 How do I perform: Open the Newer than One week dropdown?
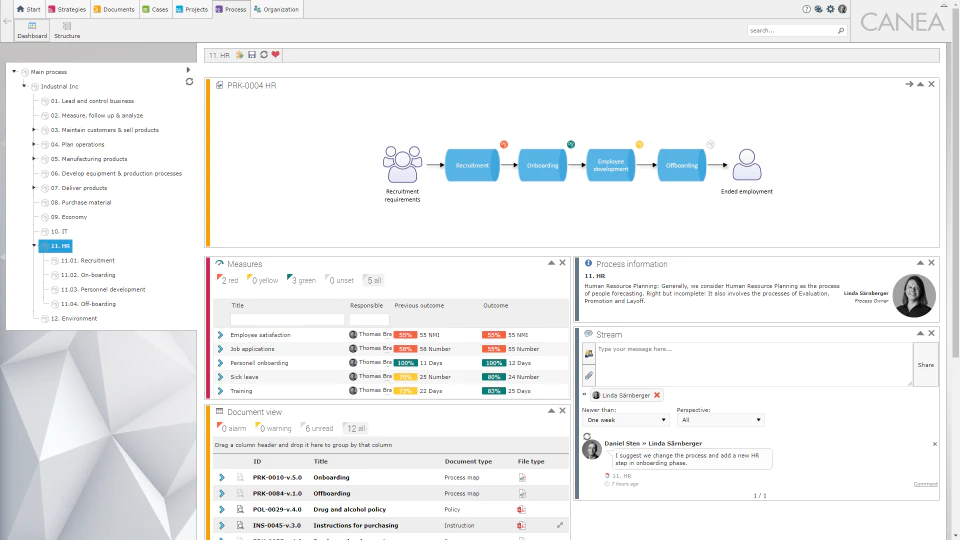point(624,420)
